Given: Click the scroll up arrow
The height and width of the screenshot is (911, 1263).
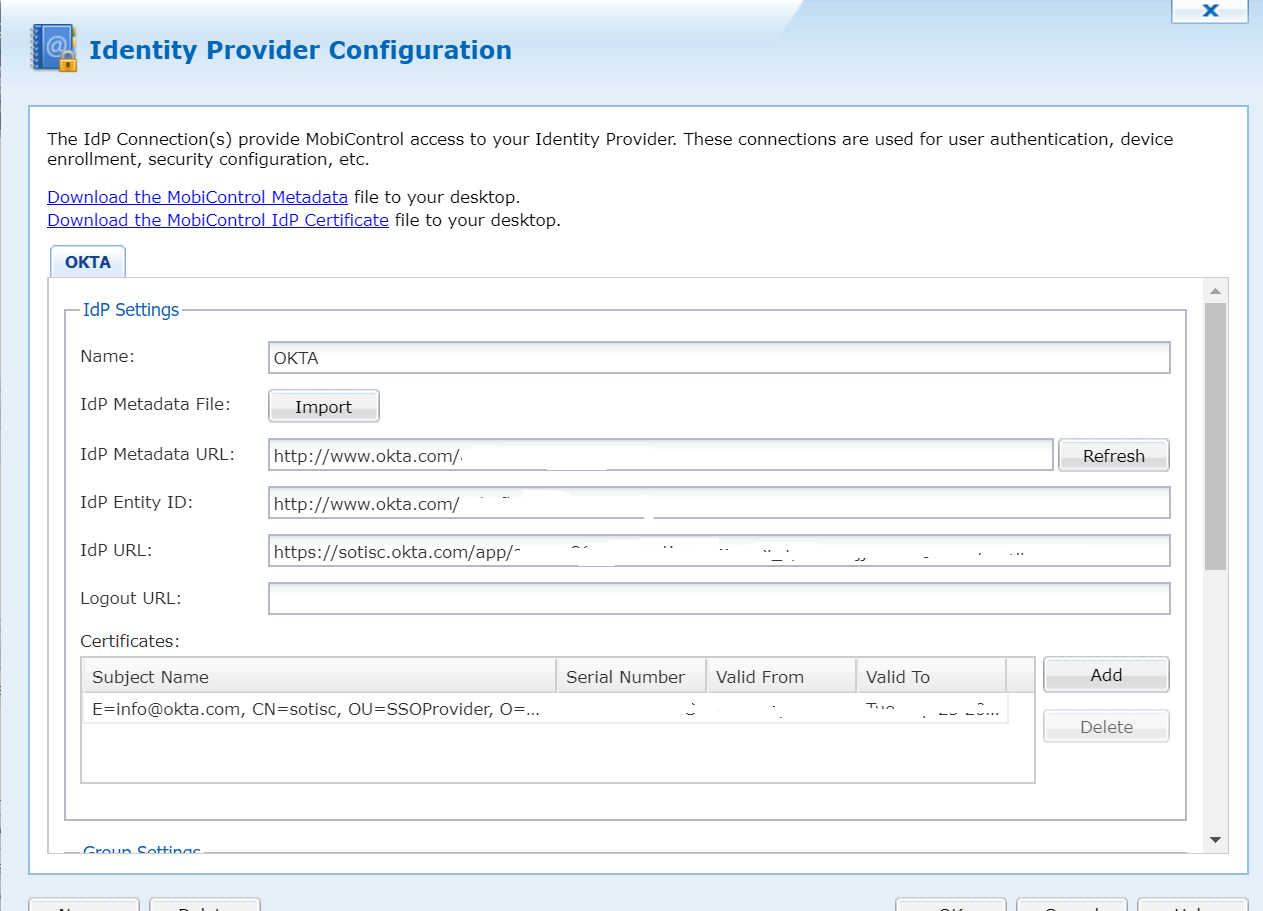Looking at the screenshot, I should pyautogui.click(x=1215, y=292).
